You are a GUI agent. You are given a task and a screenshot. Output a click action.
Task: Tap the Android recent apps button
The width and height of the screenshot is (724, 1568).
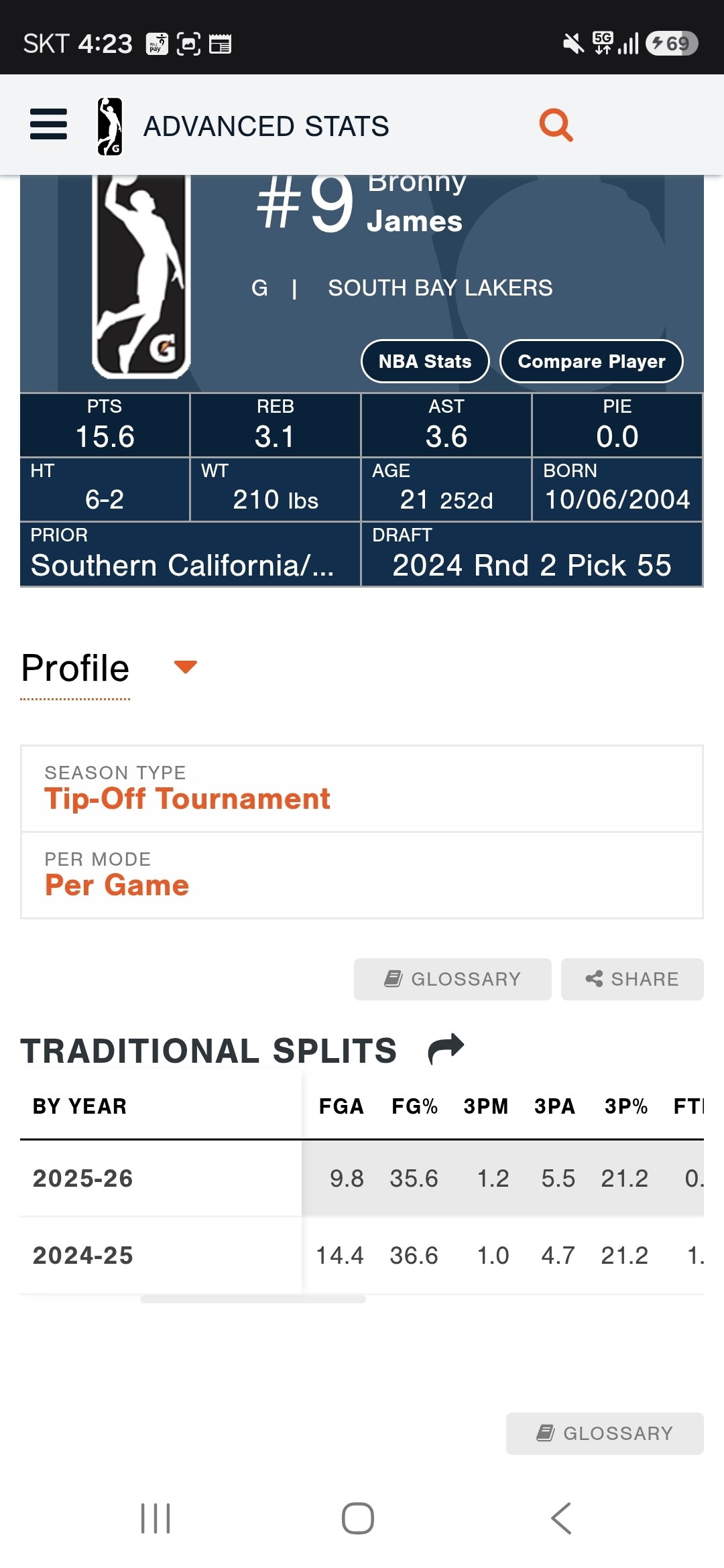click(156, 1518)
